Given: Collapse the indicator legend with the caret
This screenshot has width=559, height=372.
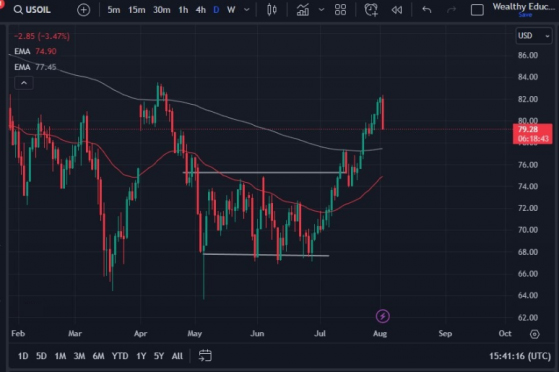Looking at the screenshot, I should (x=24, y=83).
